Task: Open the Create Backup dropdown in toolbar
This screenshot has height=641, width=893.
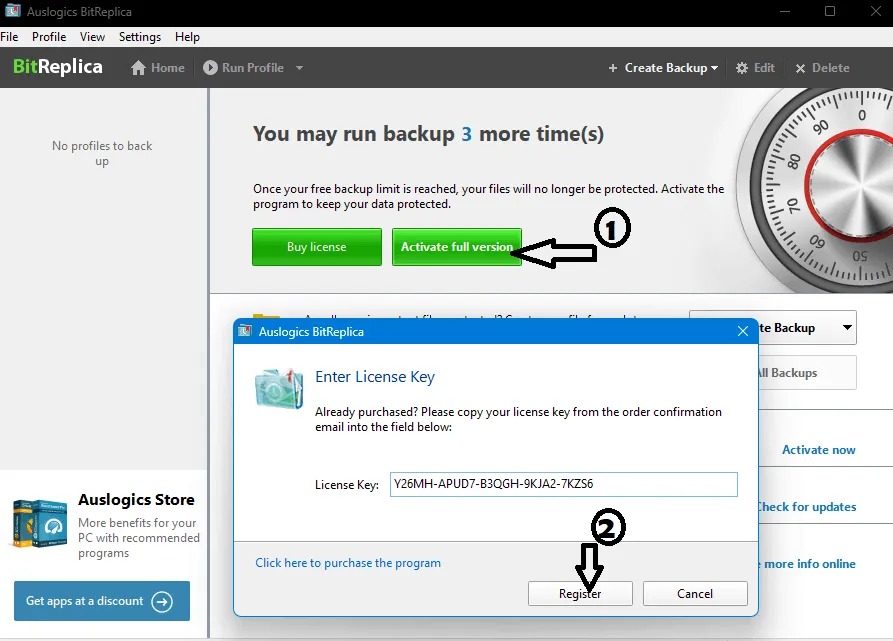Action: 664,68
